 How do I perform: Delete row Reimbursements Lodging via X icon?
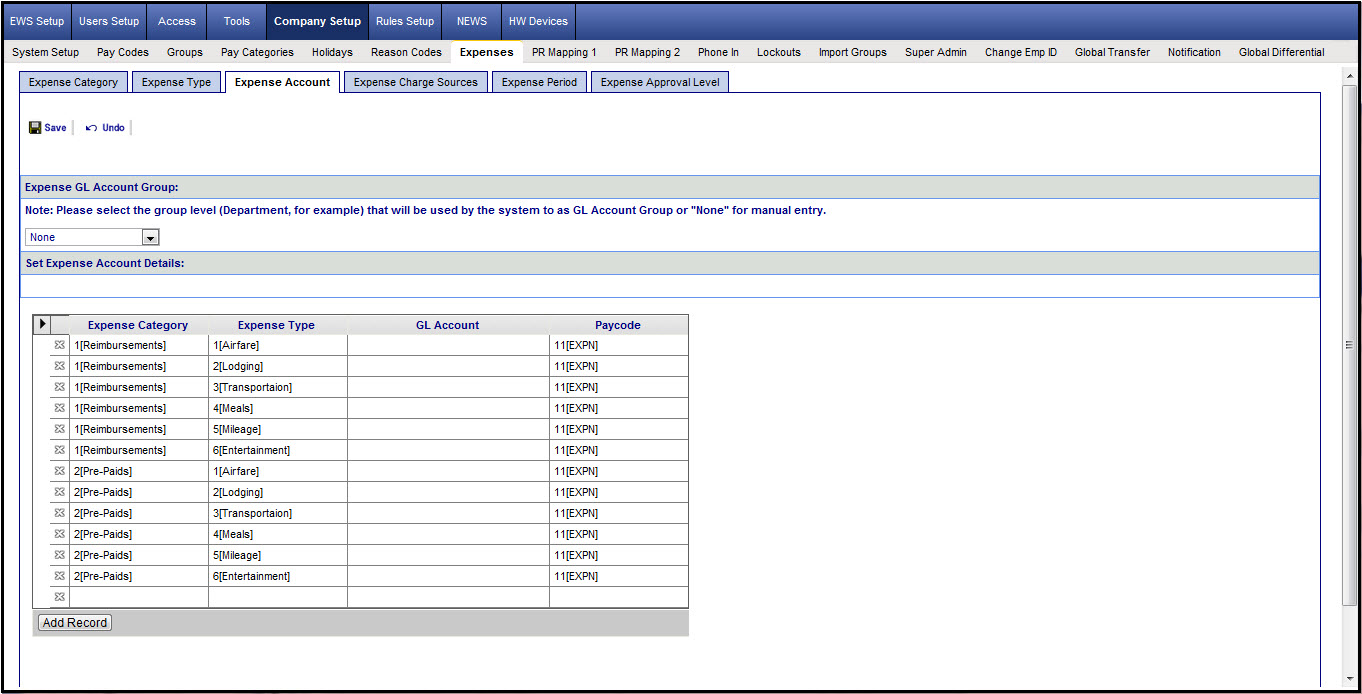59,366
